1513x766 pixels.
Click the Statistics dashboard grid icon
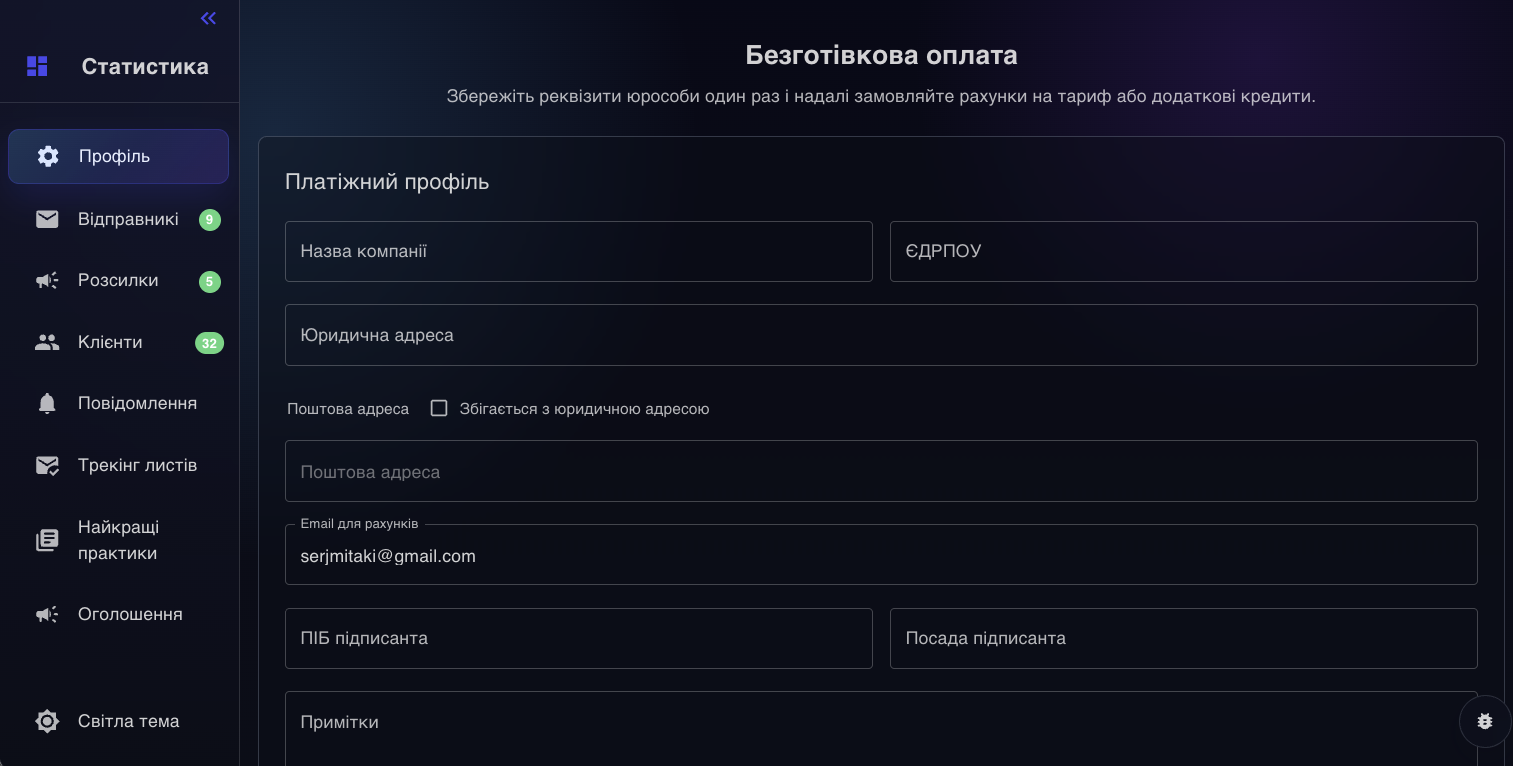[37, 66]
